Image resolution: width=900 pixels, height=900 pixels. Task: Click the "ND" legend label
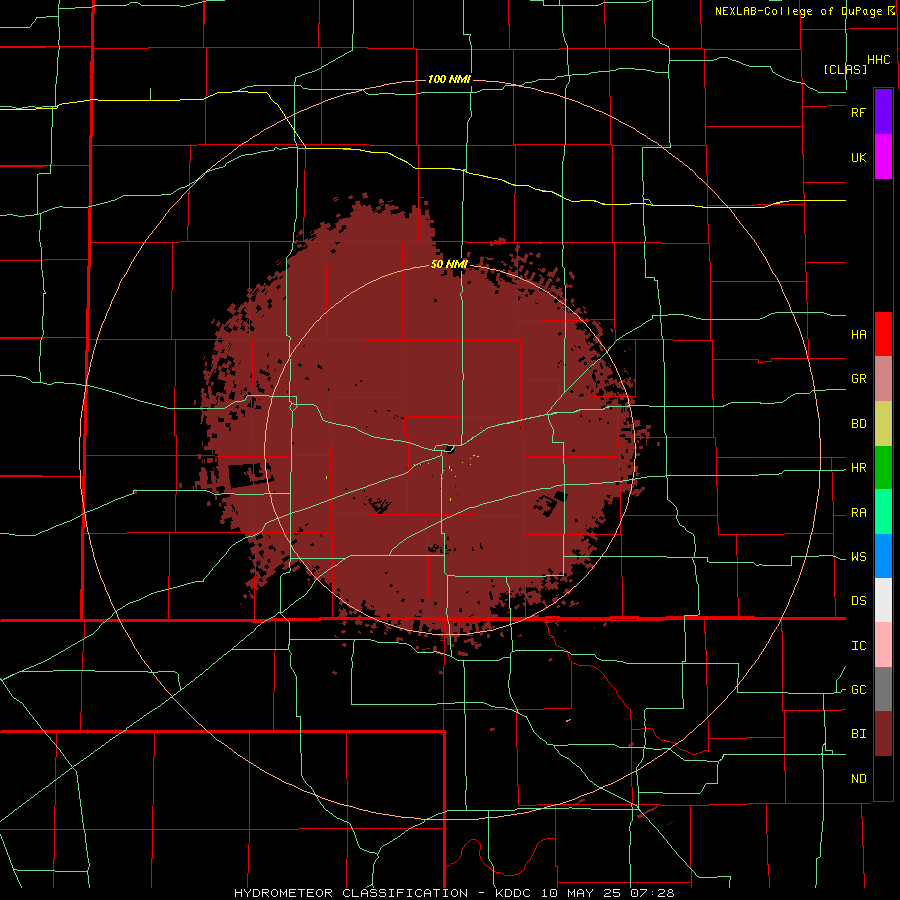coord(858,779)
